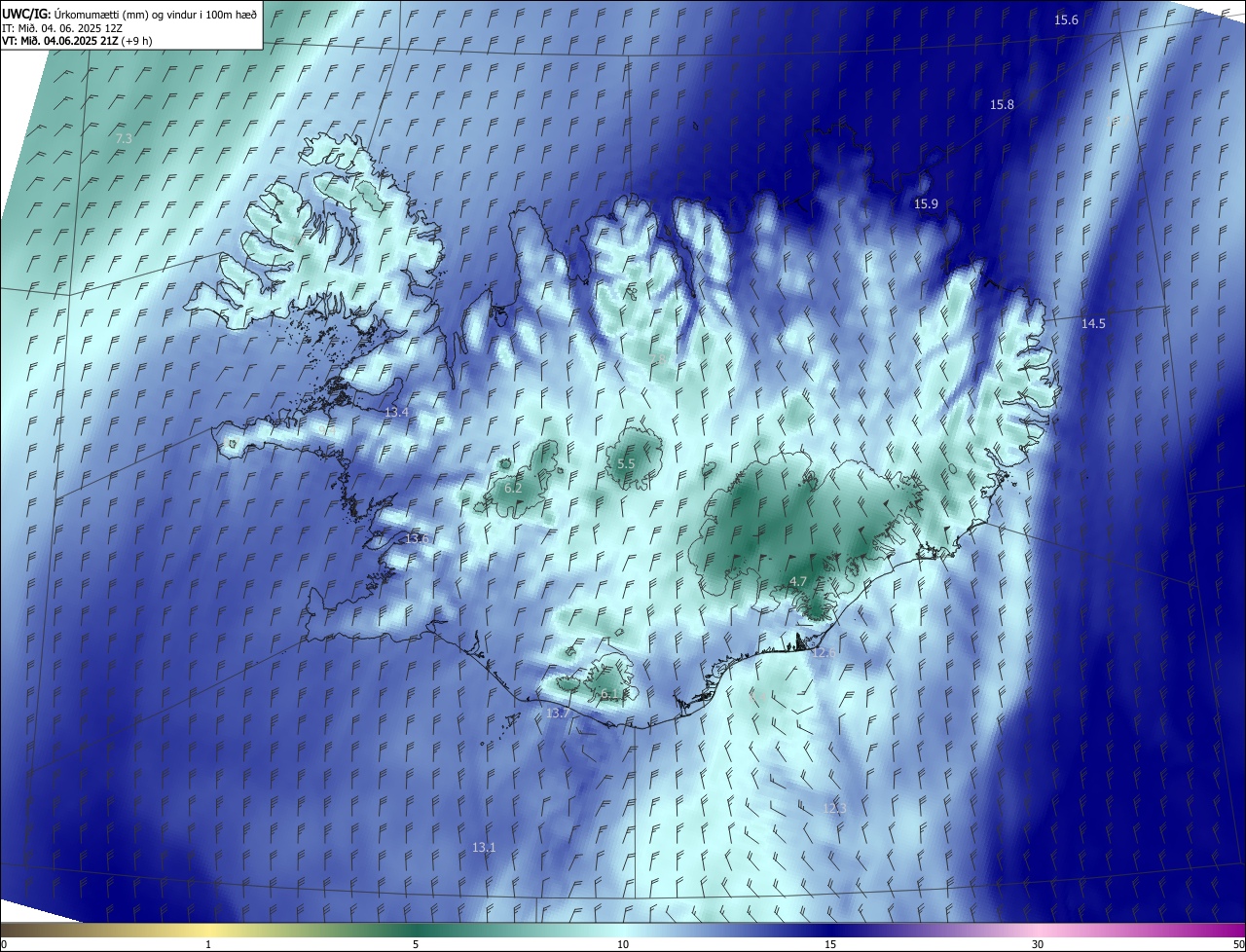1246x952 pixels.
Task: Click the 15.8 value label on the map
Action: click(x=1002, y=105)
